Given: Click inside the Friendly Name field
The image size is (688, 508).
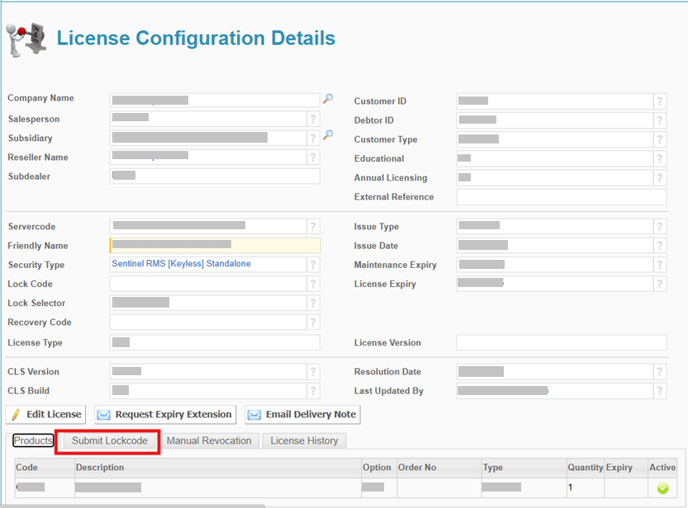Looking at the screenshot, I should [214, 245].
